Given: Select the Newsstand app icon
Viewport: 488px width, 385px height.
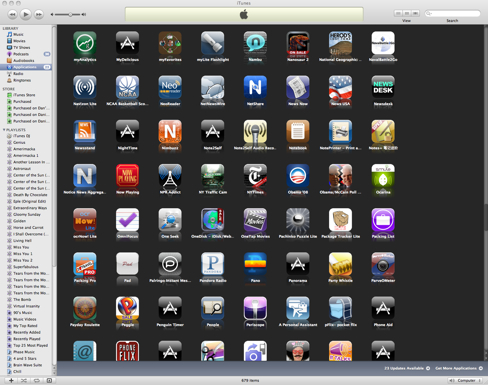Looking at the screenshot, I should tap(85, 131).
